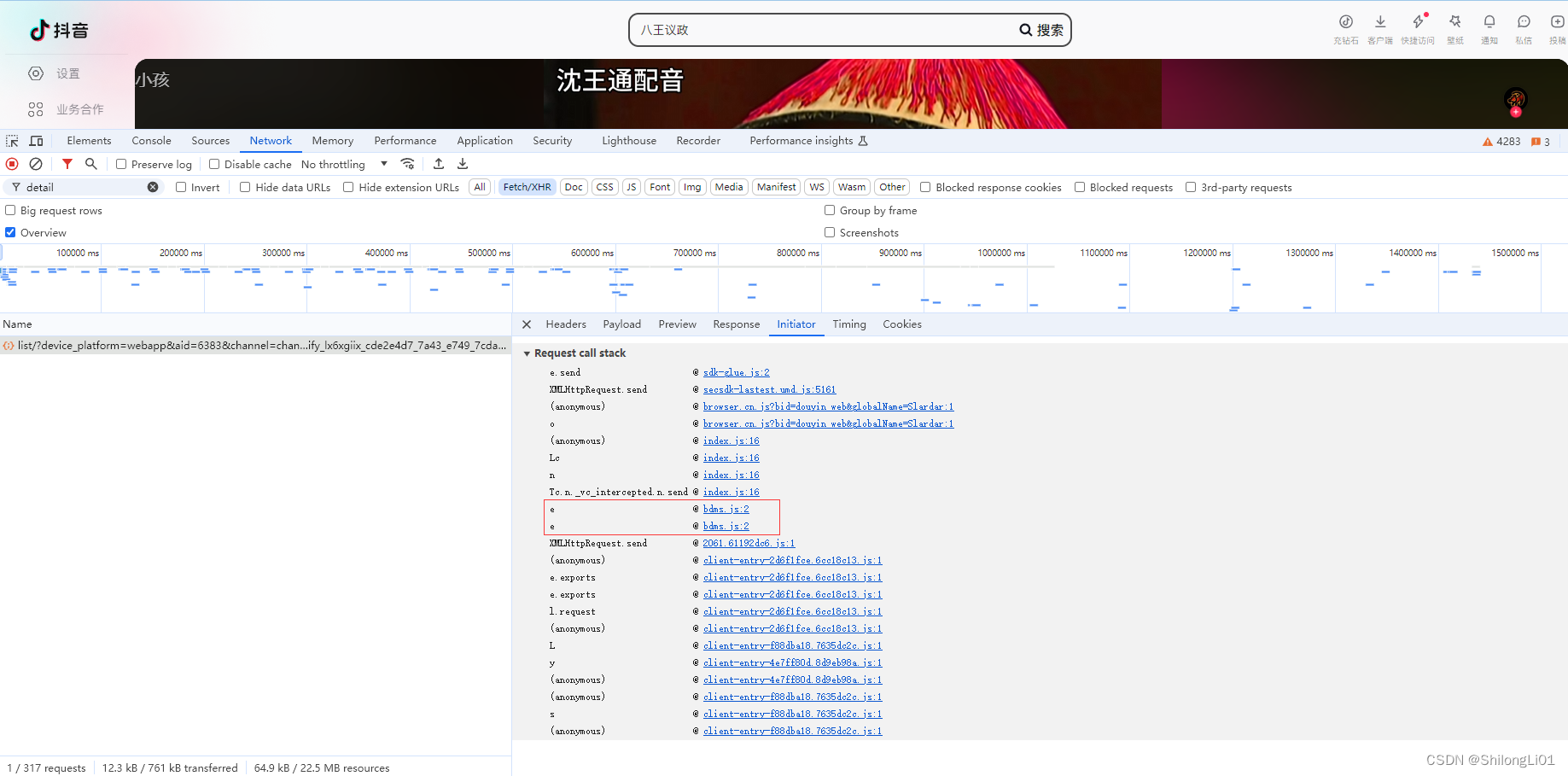This screenshot has height=776, width=1568.
Task: Toggle the device toolbar icon
Action: 37,141
